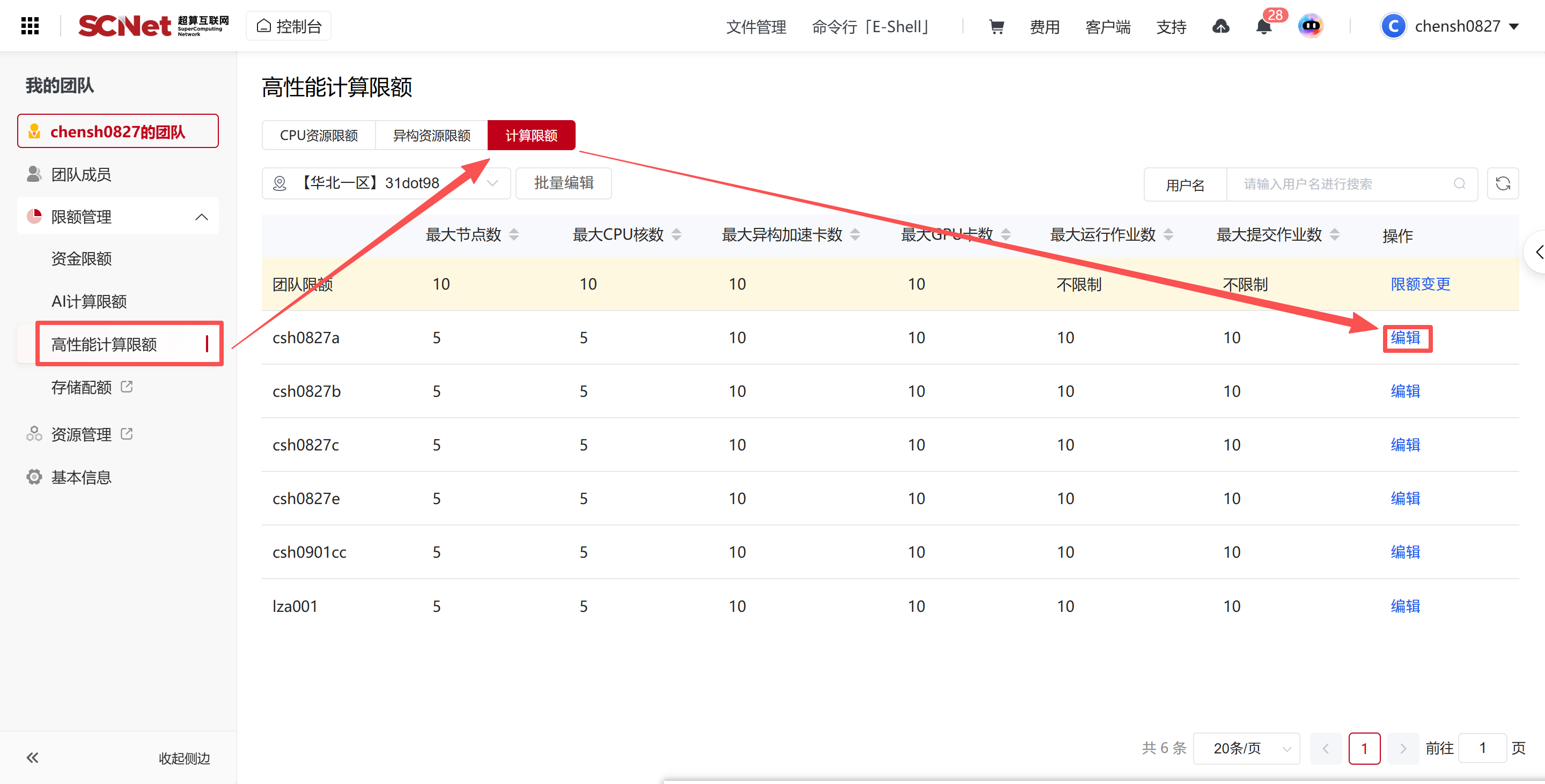Switch to the CPU资源限额 tab

pyautogui.click(x=319, y=136)
